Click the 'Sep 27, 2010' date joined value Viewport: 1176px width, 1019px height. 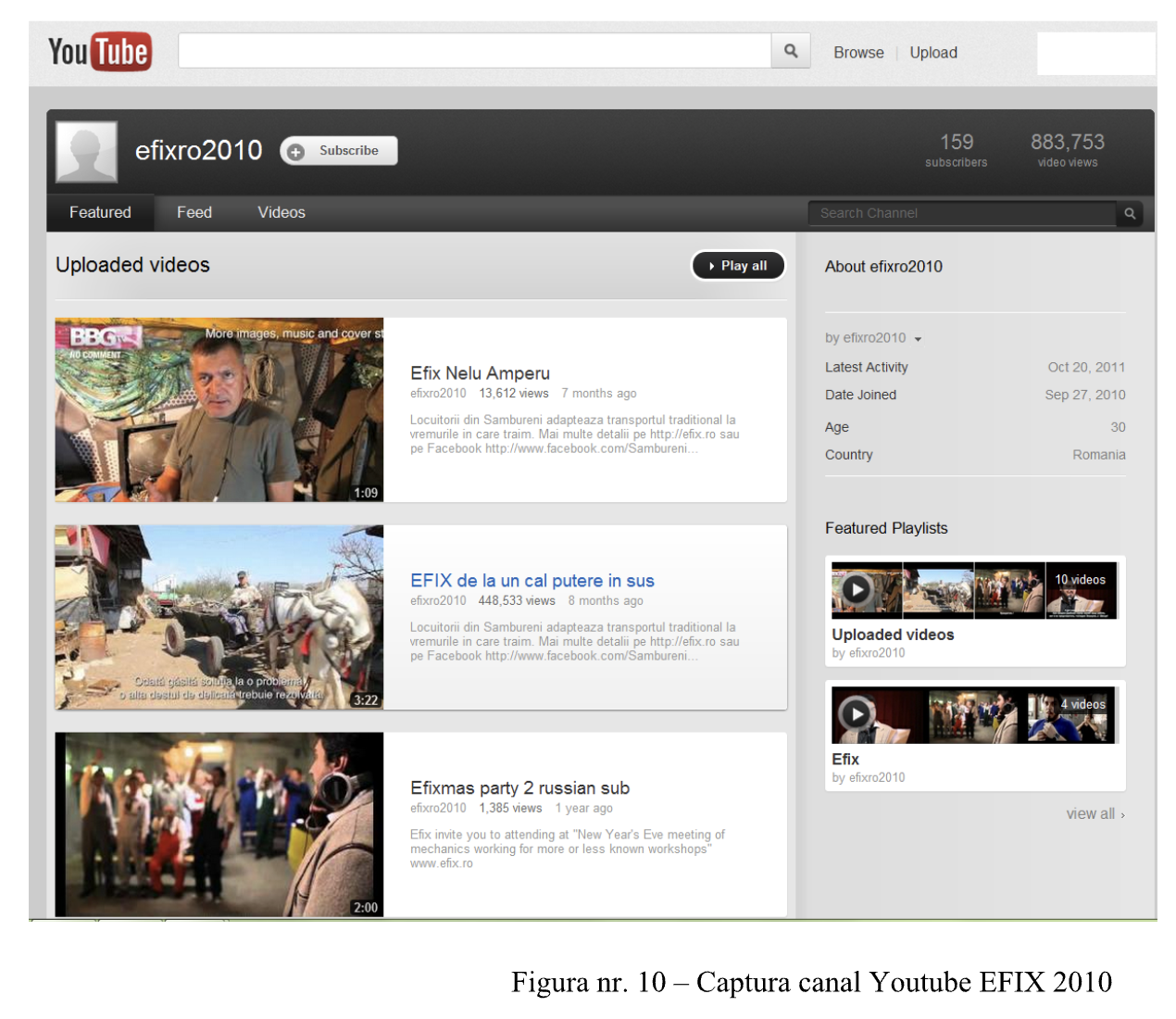pyautogui.click(x=1085, y=395)
